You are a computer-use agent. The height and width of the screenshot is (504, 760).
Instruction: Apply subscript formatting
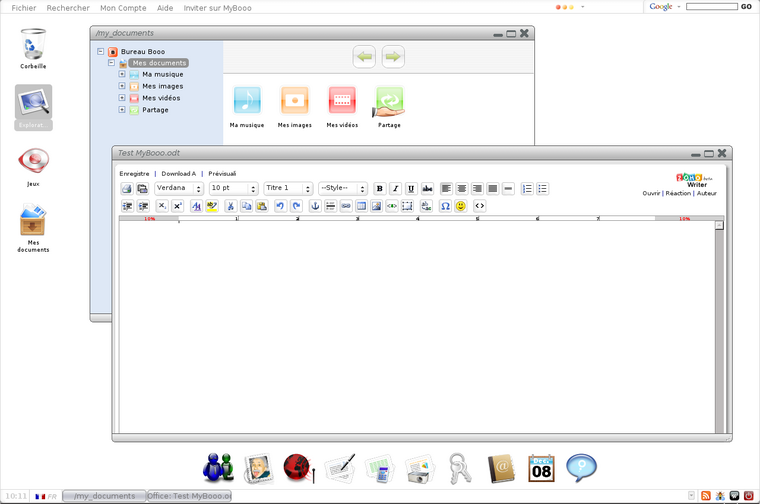point(162,206)
